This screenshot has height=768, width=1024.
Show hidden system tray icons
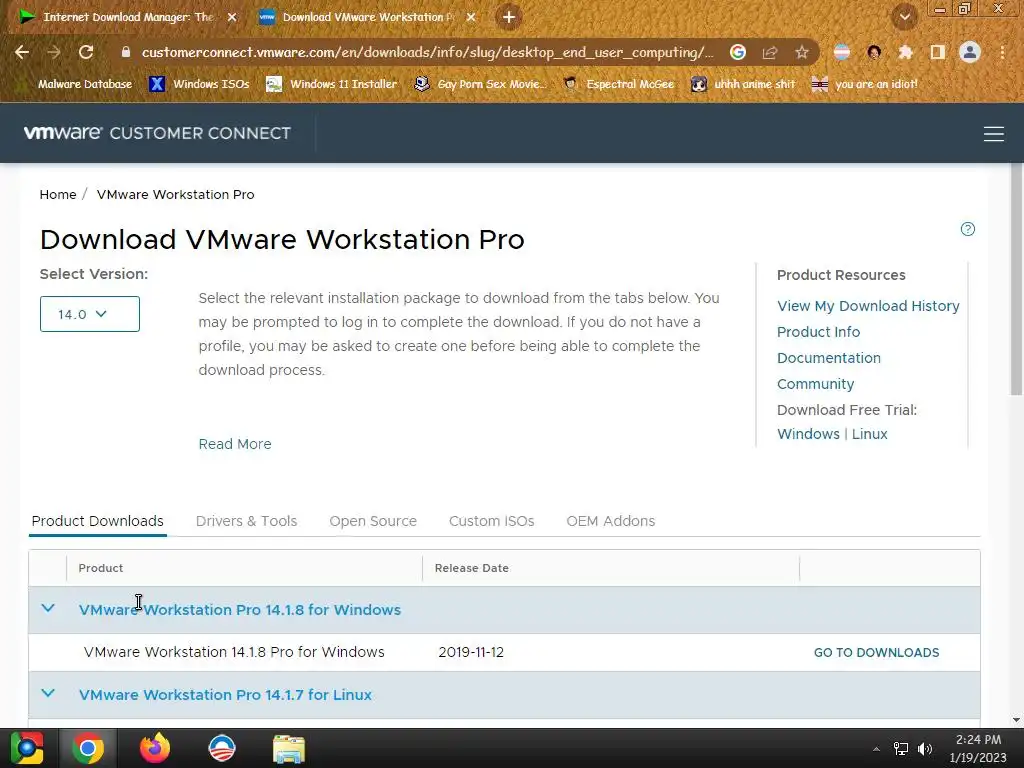[876, 749]
